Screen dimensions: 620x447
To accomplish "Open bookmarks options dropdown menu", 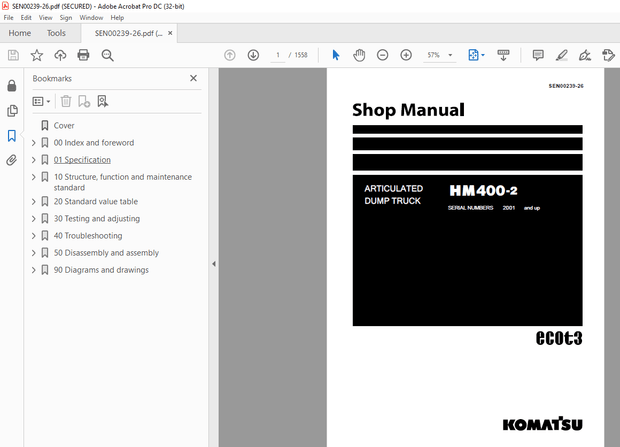I will point(41,102).
